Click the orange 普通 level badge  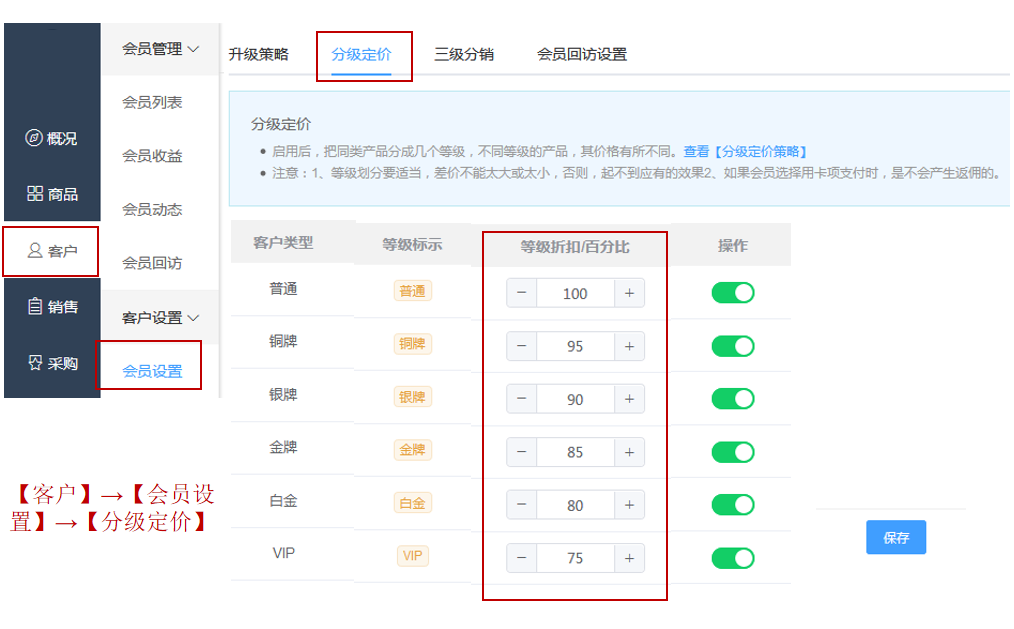(413, 291)
